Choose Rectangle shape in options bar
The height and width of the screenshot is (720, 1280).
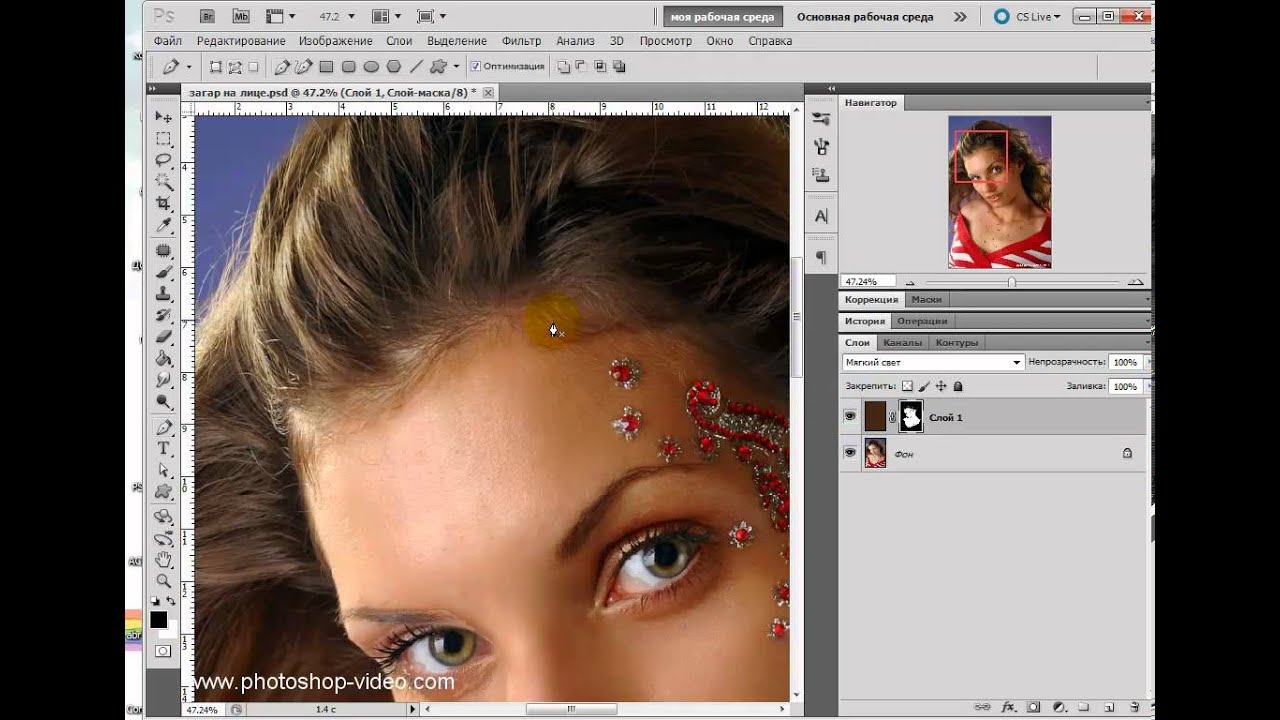pos(326,67)
